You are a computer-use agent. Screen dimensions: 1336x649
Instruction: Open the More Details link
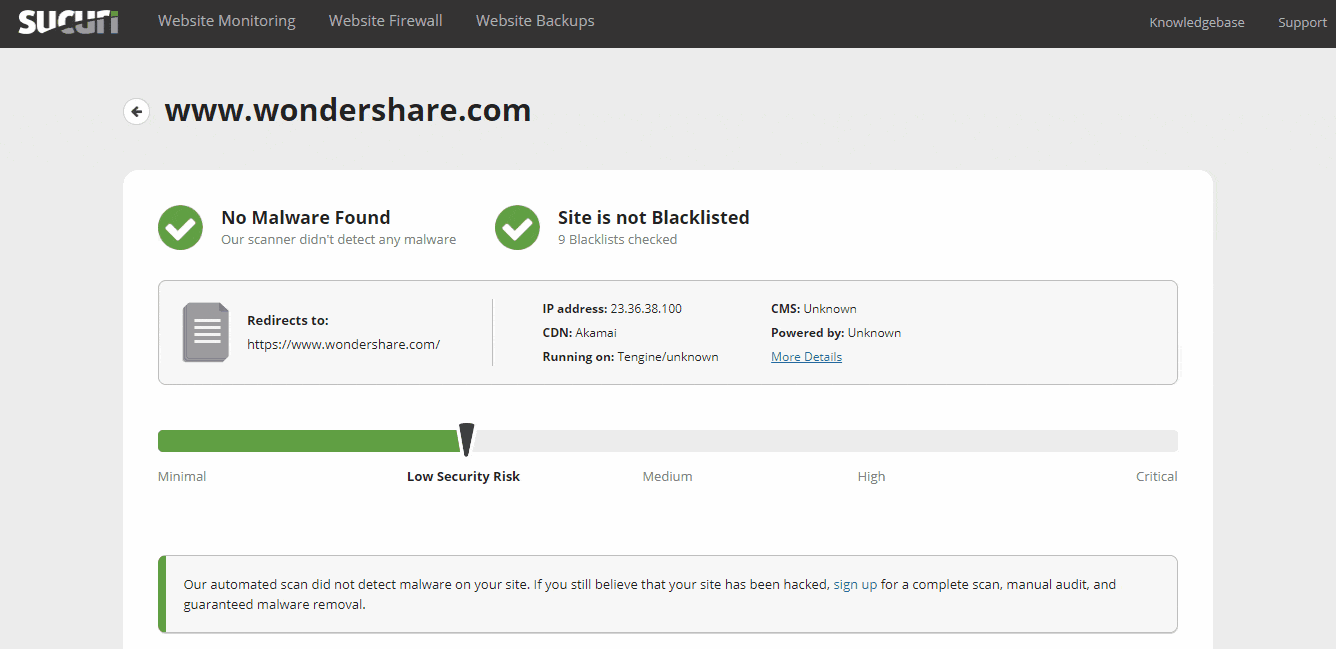806,357
